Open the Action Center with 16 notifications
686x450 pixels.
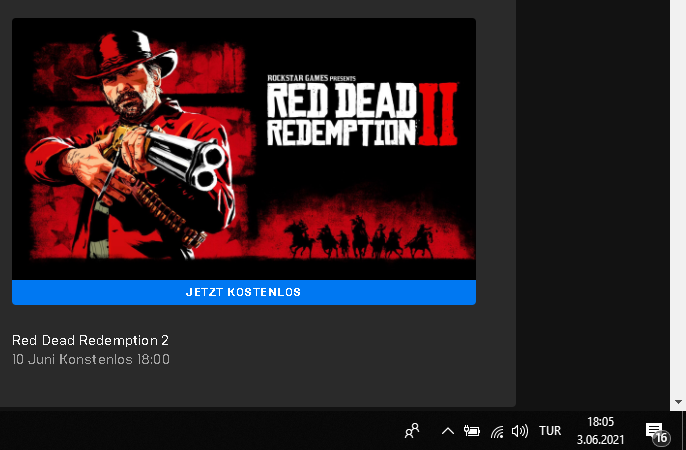pos(658,432)
